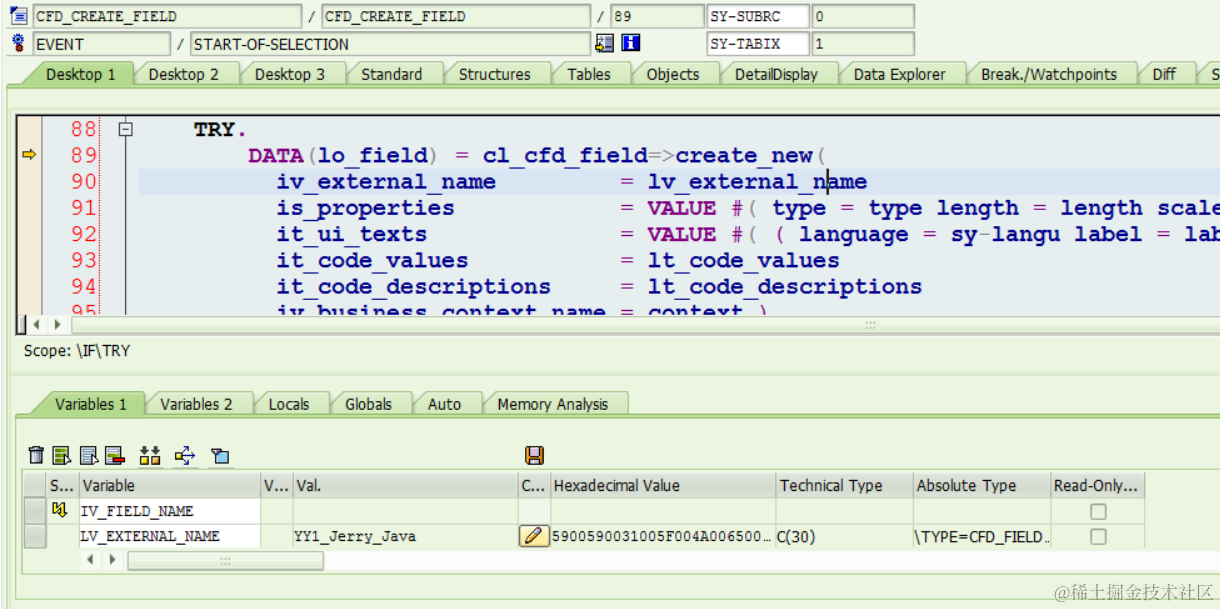The height and width of the screenshot is (609, 1220).
Task: Click the second CFD_CREATE_FIELD include field
Action: [456, 16]
